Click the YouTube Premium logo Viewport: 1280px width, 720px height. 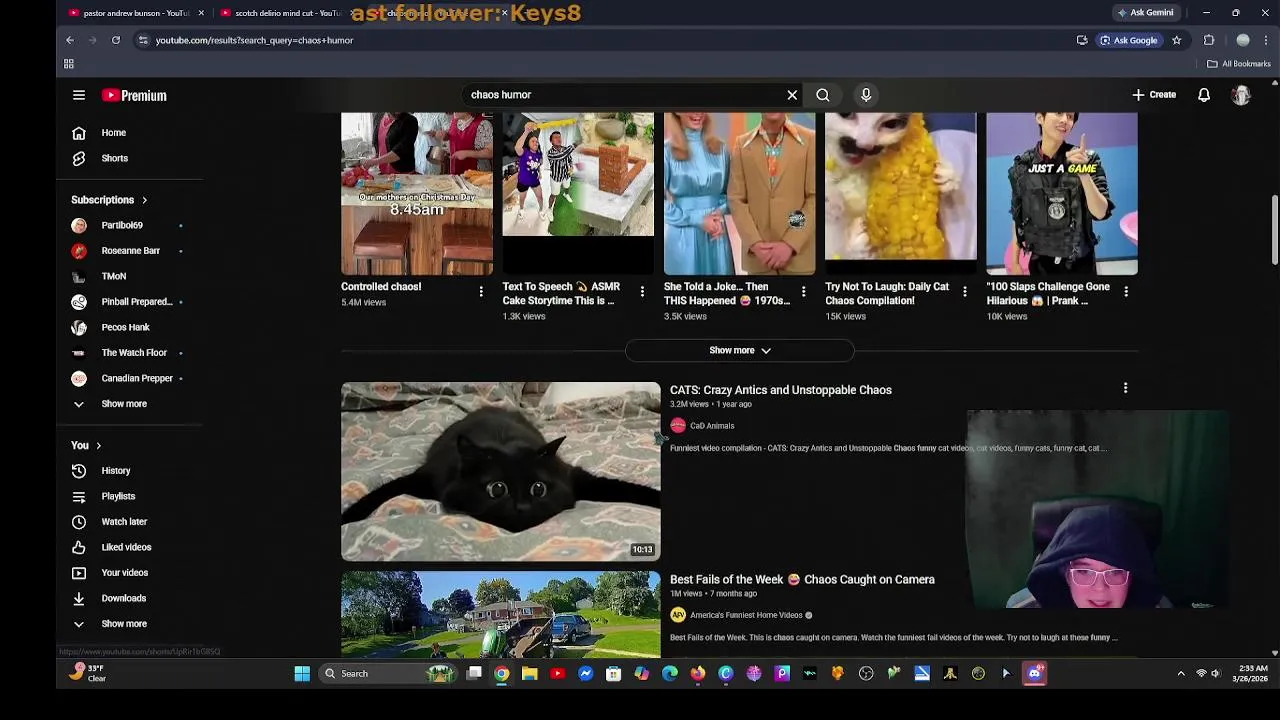134,95
